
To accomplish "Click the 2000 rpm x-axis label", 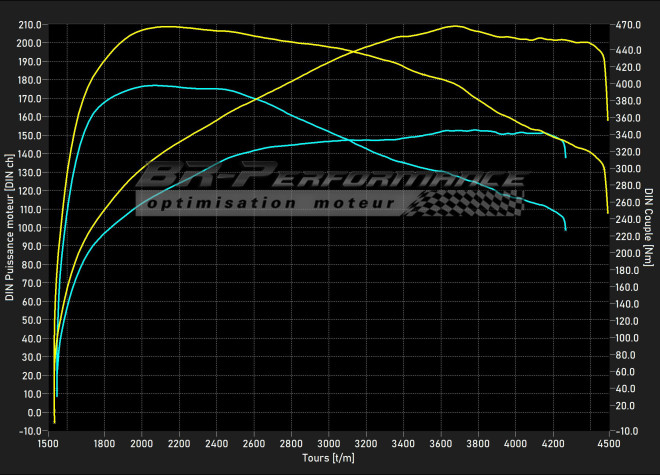I will click(141, 443).
